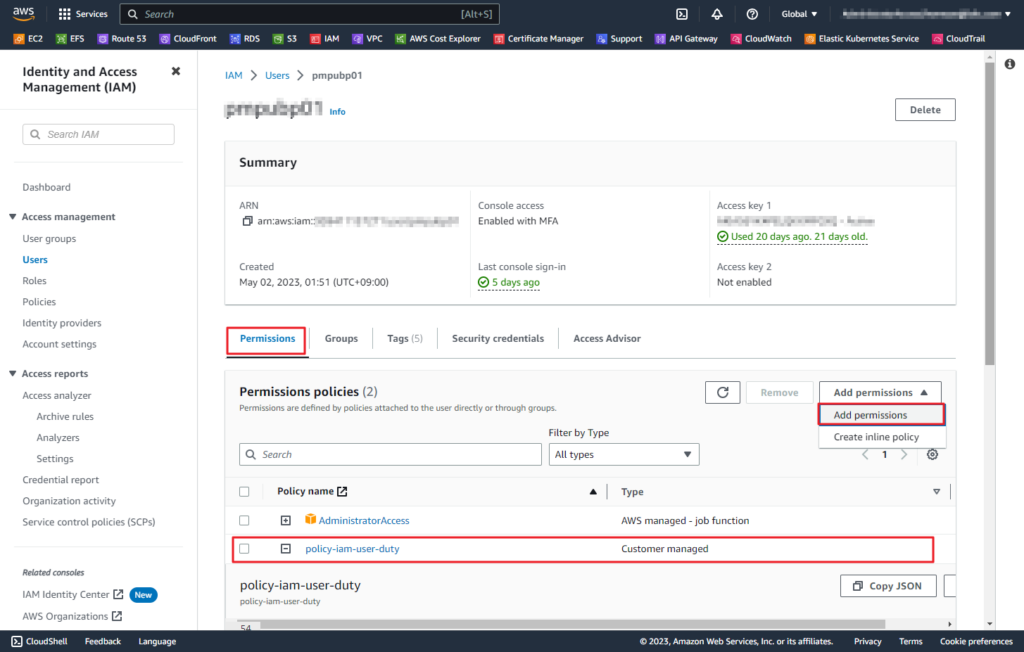Switch to the Groups tab
This screenshot has width=1024, height=652.
click(x=341, y=338)
